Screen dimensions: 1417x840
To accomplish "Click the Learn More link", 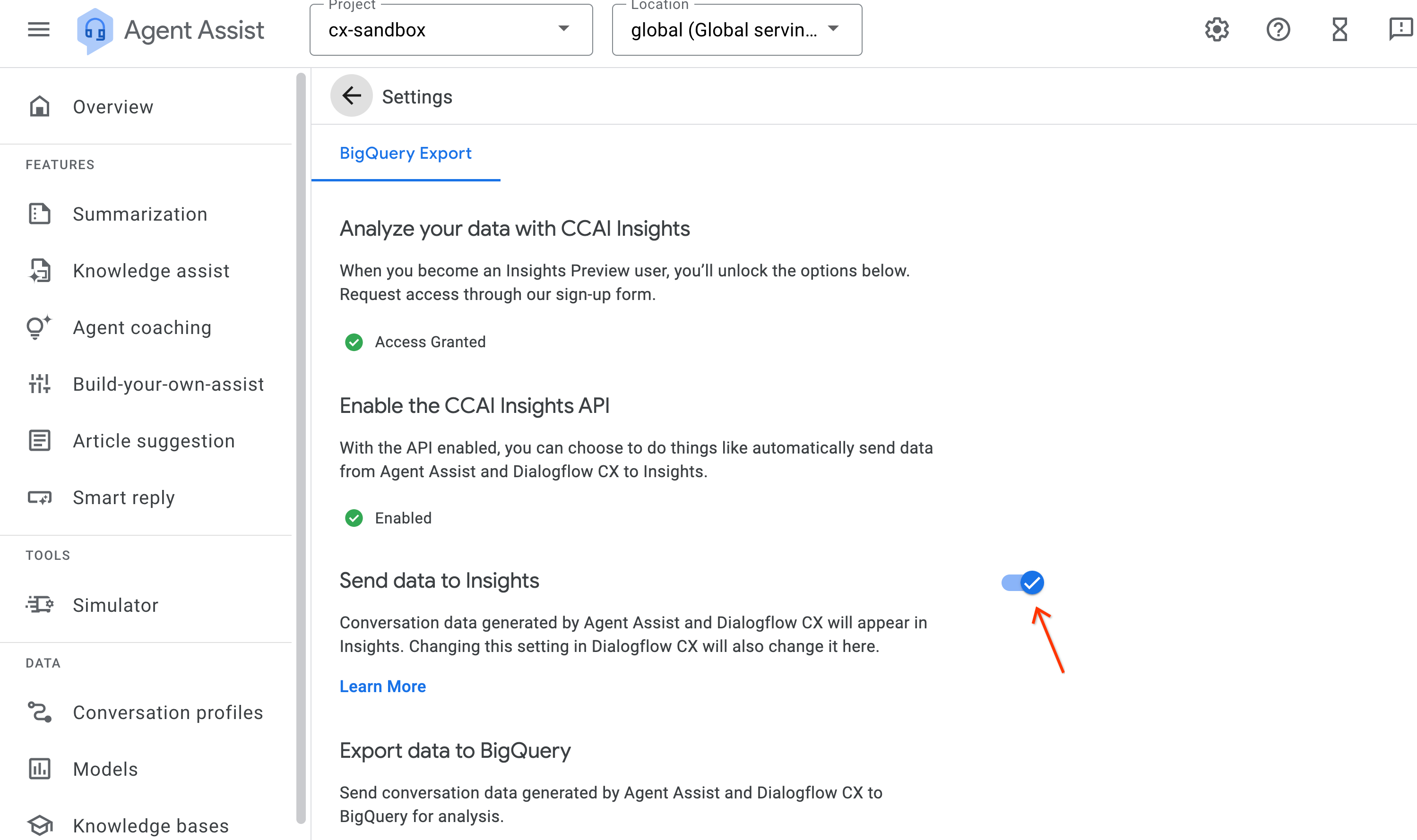I will (x=383, y=686).
